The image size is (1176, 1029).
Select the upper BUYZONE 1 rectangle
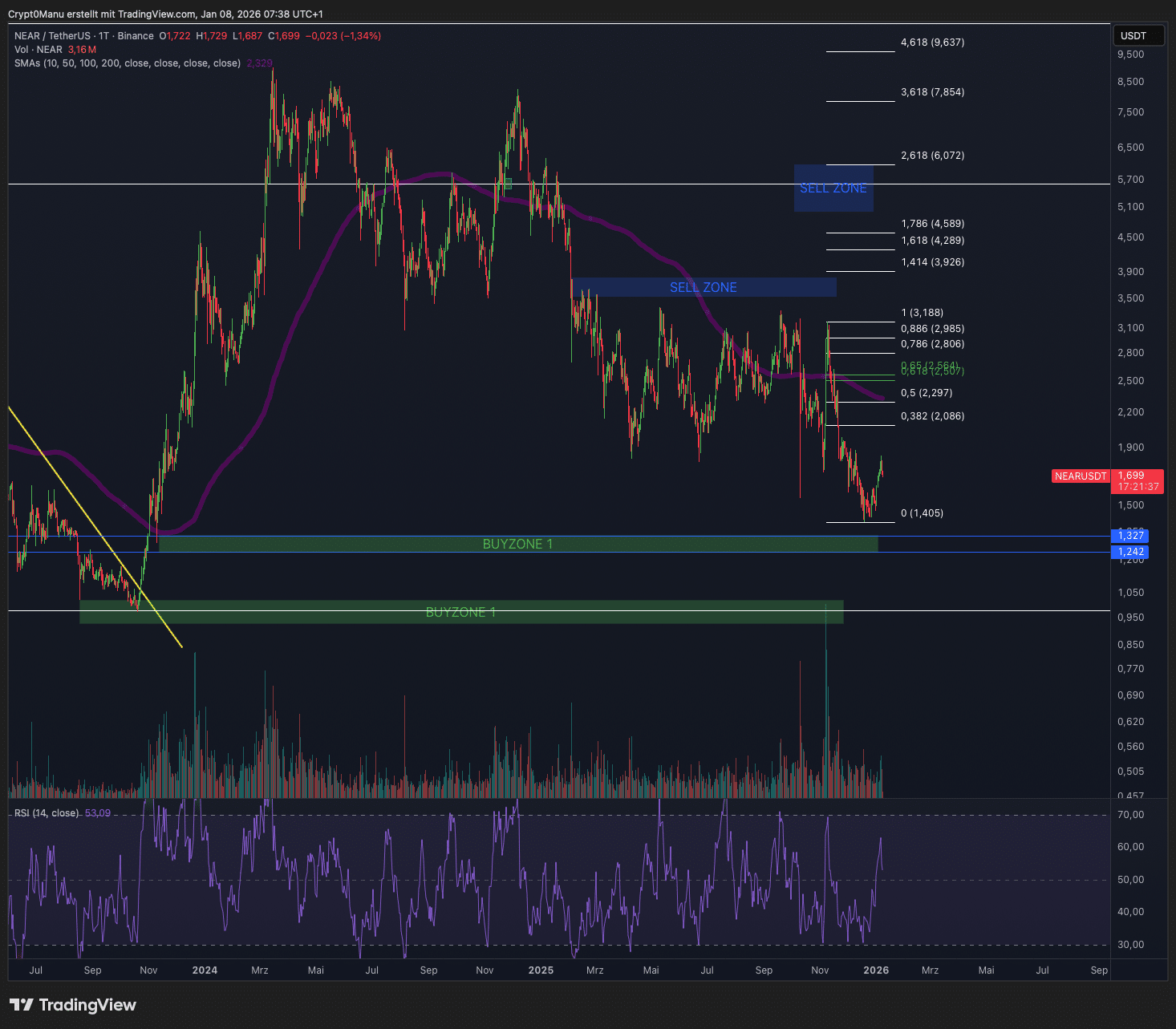[x=517, y=545]
